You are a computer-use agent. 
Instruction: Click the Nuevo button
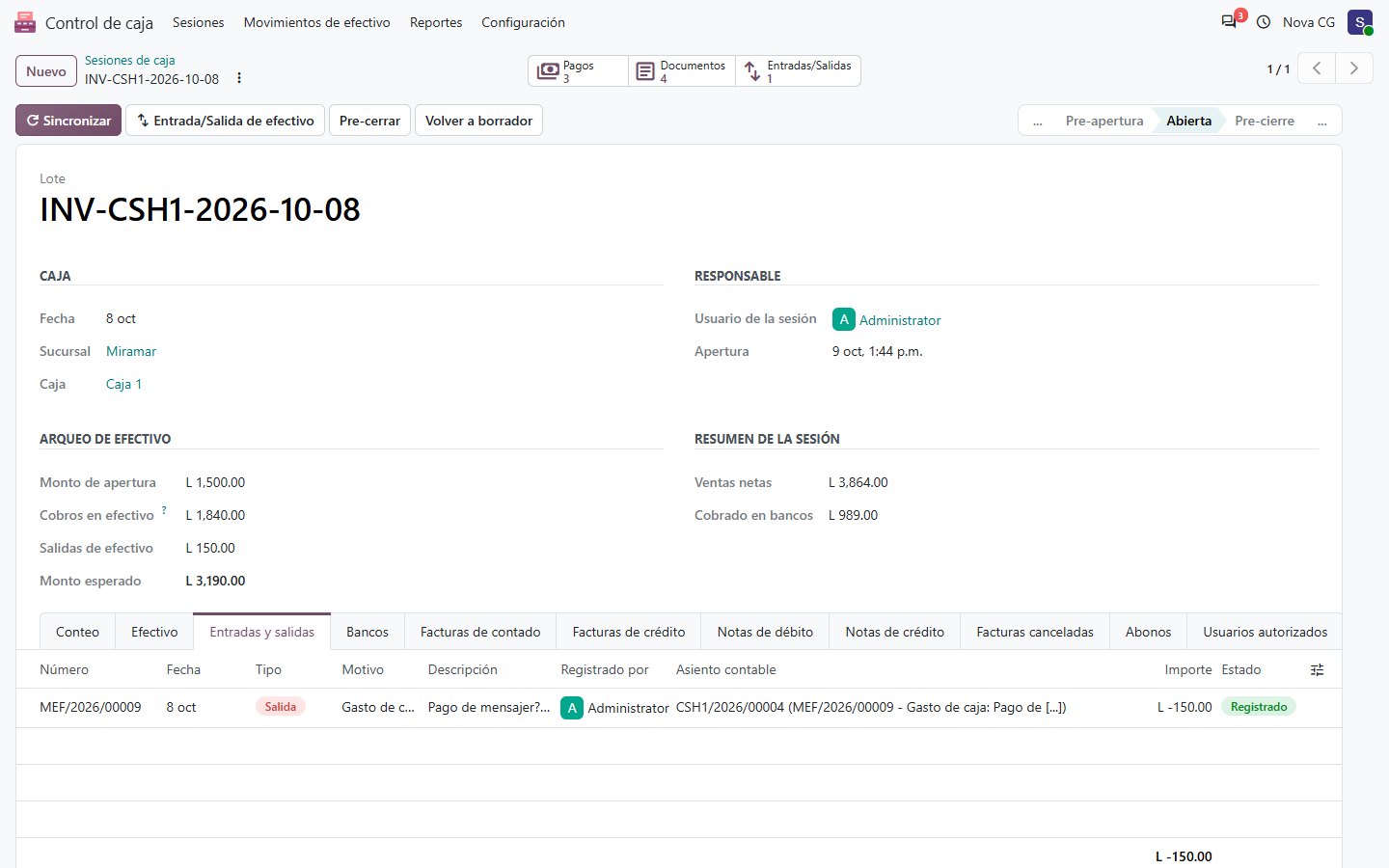pyautogui.click(x=46, y=71)
